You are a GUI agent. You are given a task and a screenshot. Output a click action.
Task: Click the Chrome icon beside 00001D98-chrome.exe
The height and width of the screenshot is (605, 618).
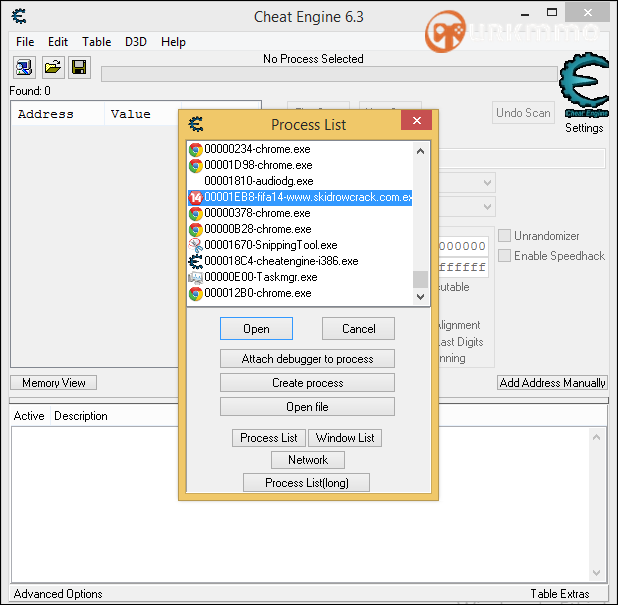click(195, 166)
